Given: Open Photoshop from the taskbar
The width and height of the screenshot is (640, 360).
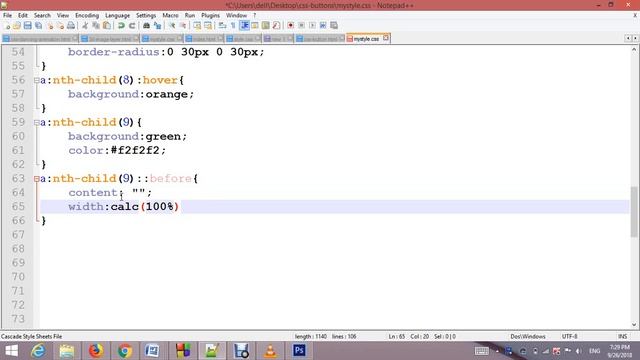Looking at the screenshot, I should 299,351.
